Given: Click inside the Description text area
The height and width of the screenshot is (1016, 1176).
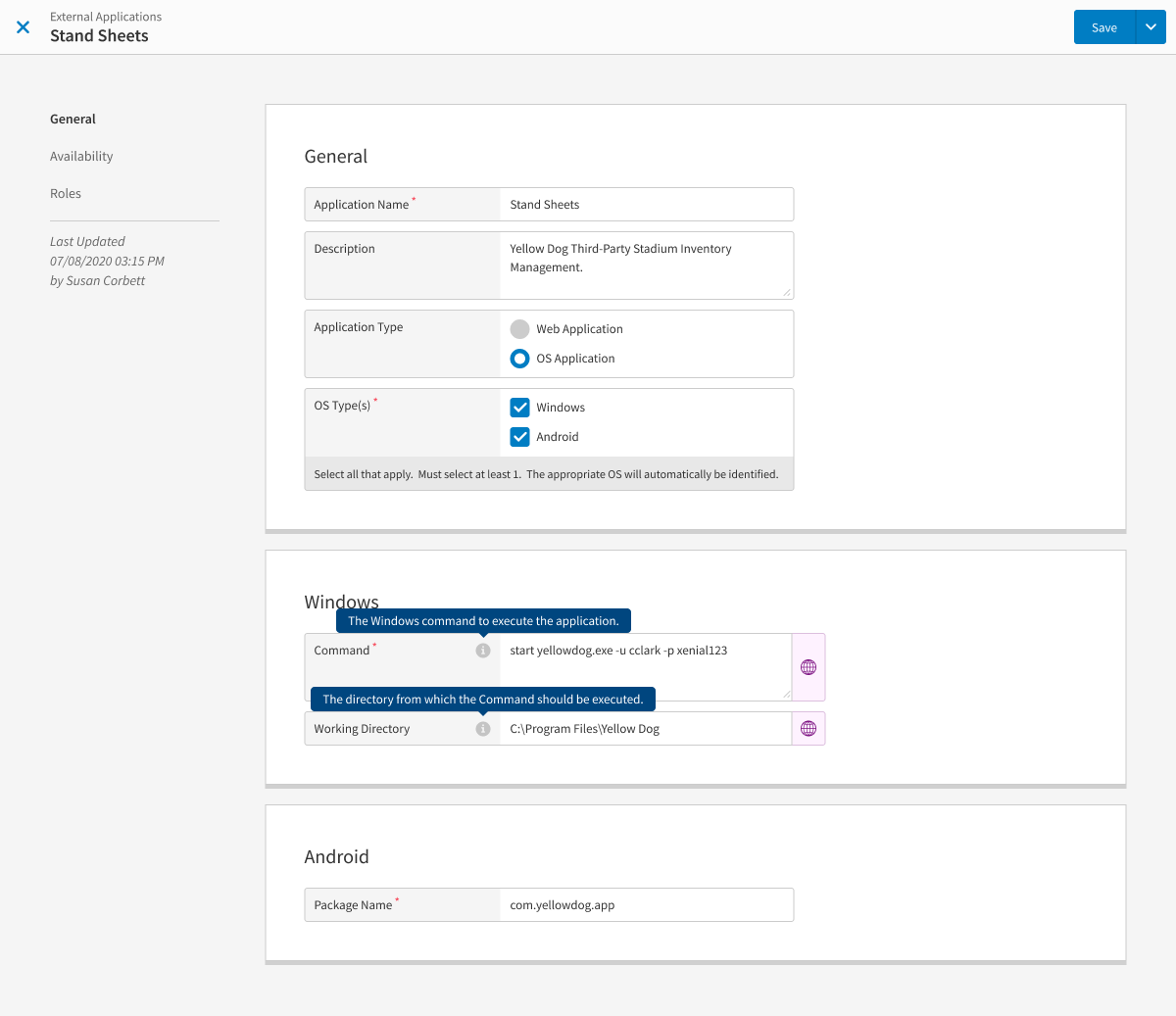Looking at the screenshot, I should [x=647, y=263].
